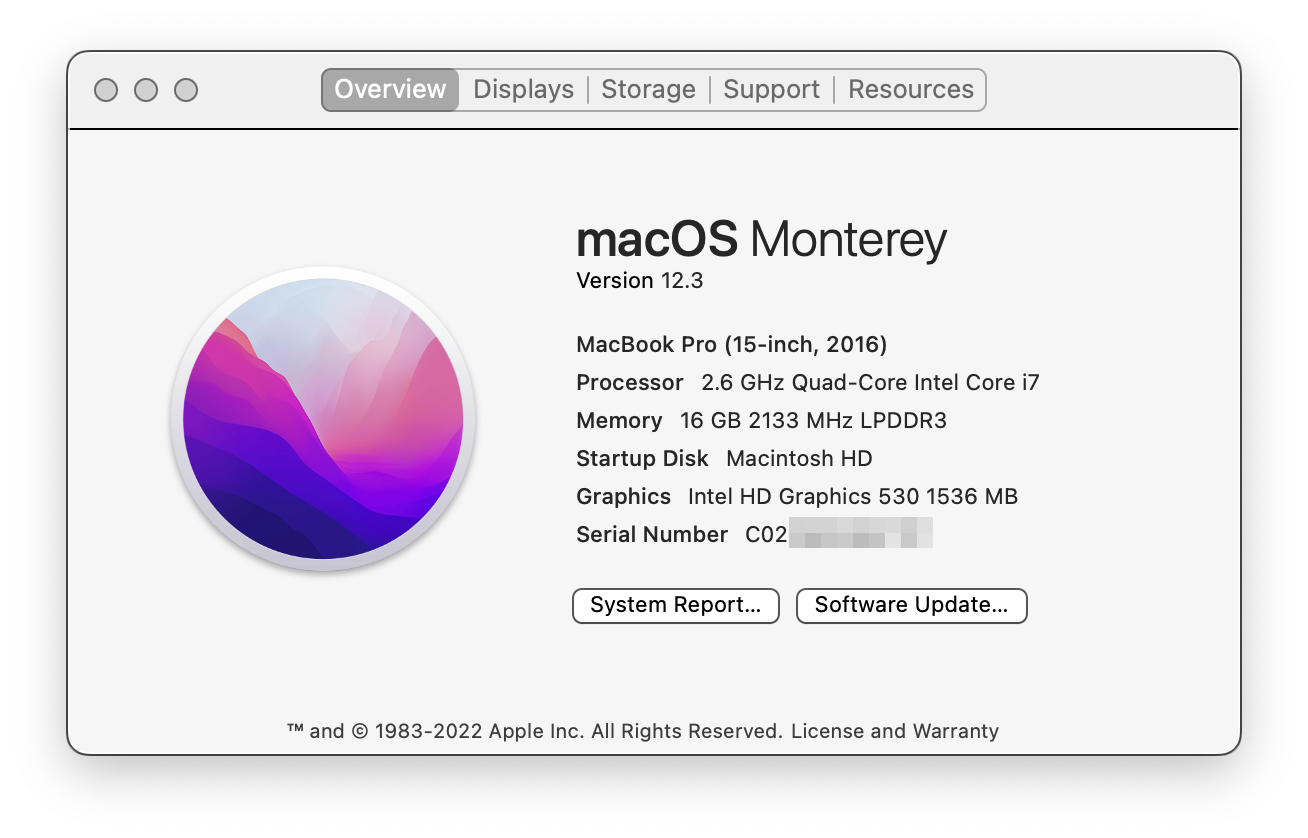Image resolution: width=1308 pixels, height=838 pixels.
Task: Open System Report
Action: click(675, 605)
